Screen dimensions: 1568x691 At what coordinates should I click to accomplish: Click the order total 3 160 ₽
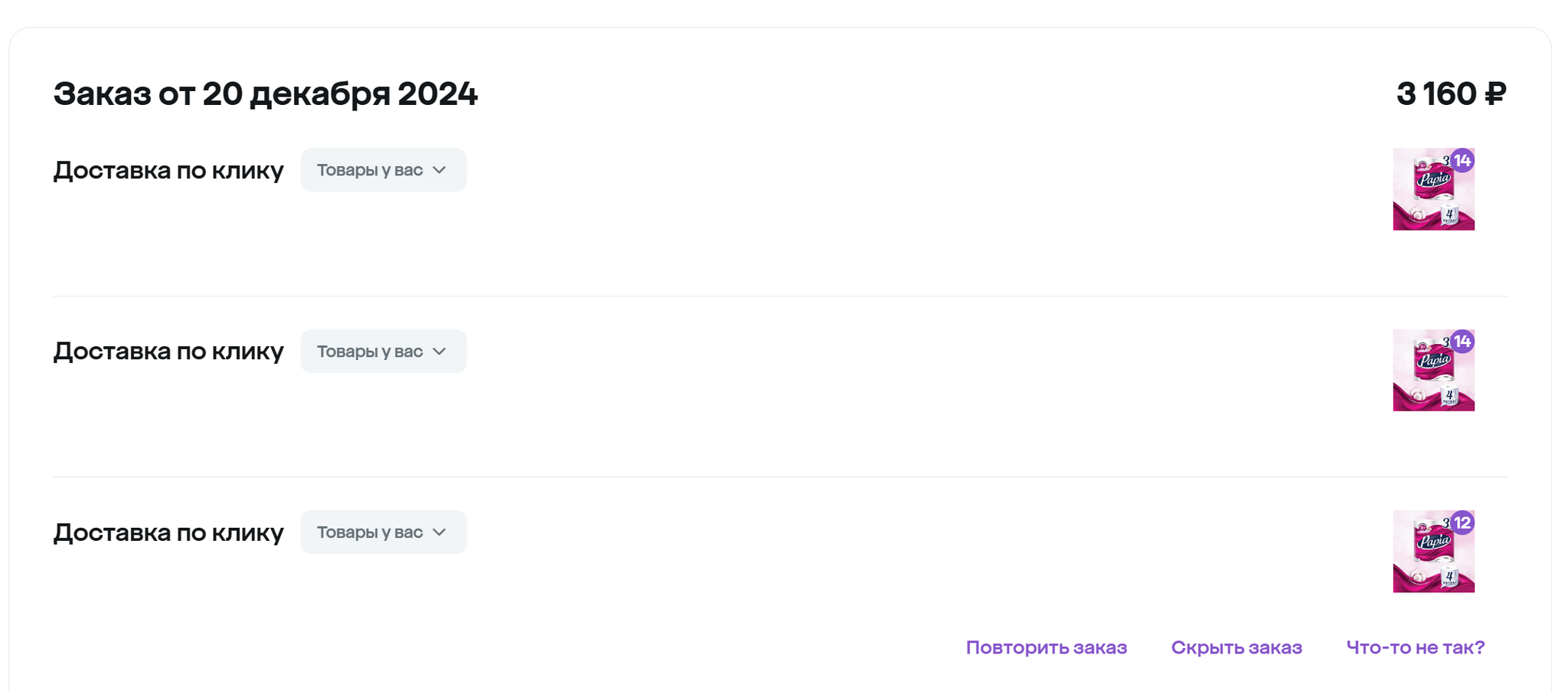(1451, 94)
